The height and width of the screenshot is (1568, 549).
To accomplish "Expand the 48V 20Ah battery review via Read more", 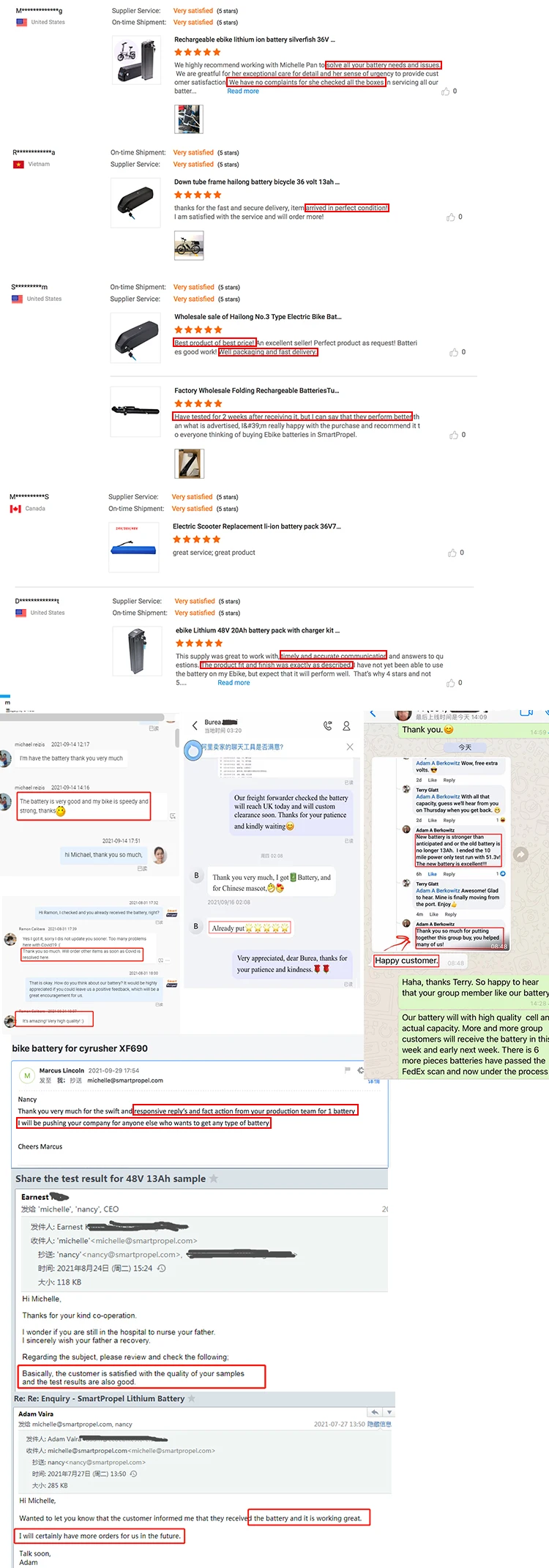I will click(x=234, y=683).
